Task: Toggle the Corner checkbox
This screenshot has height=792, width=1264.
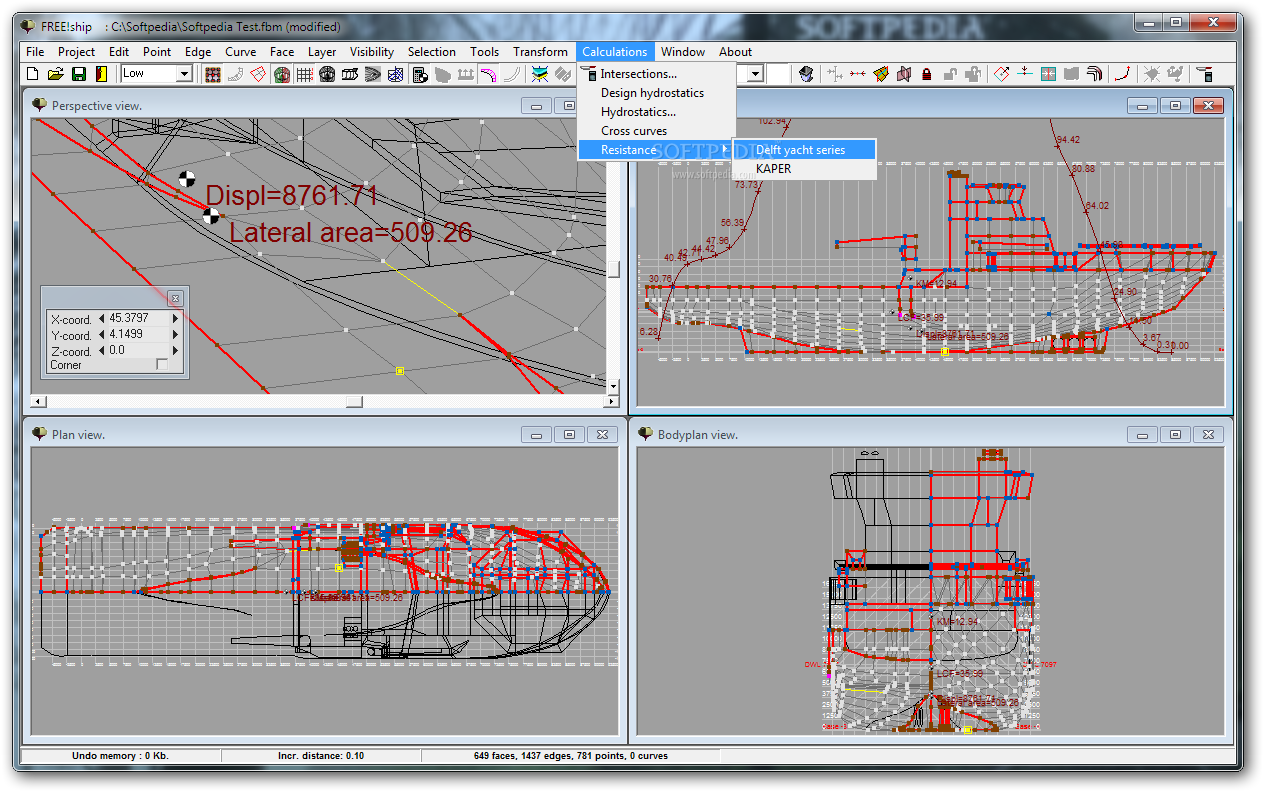Action: click(x=162, y=365)
